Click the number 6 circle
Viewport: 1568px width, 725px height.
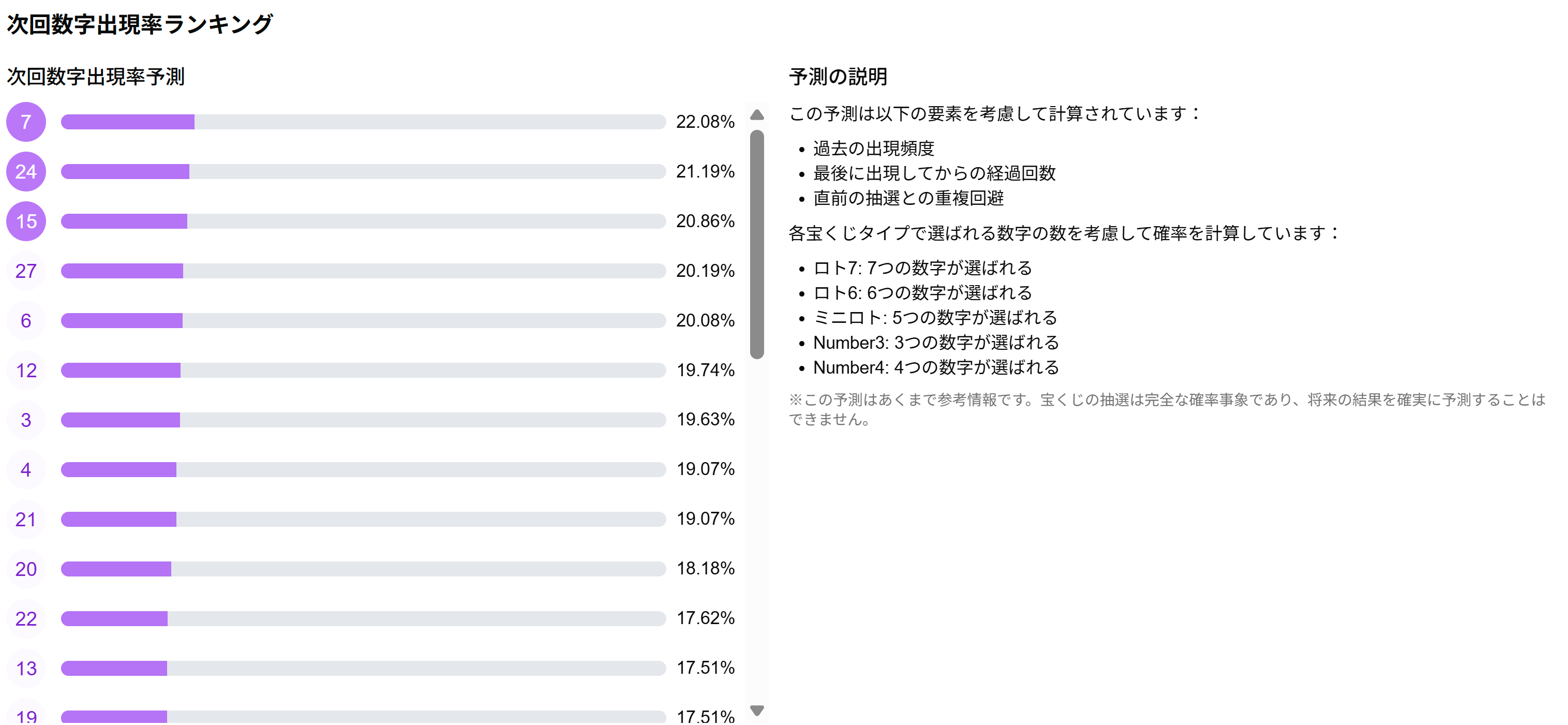pyautogui.click(x=25, y=321)
